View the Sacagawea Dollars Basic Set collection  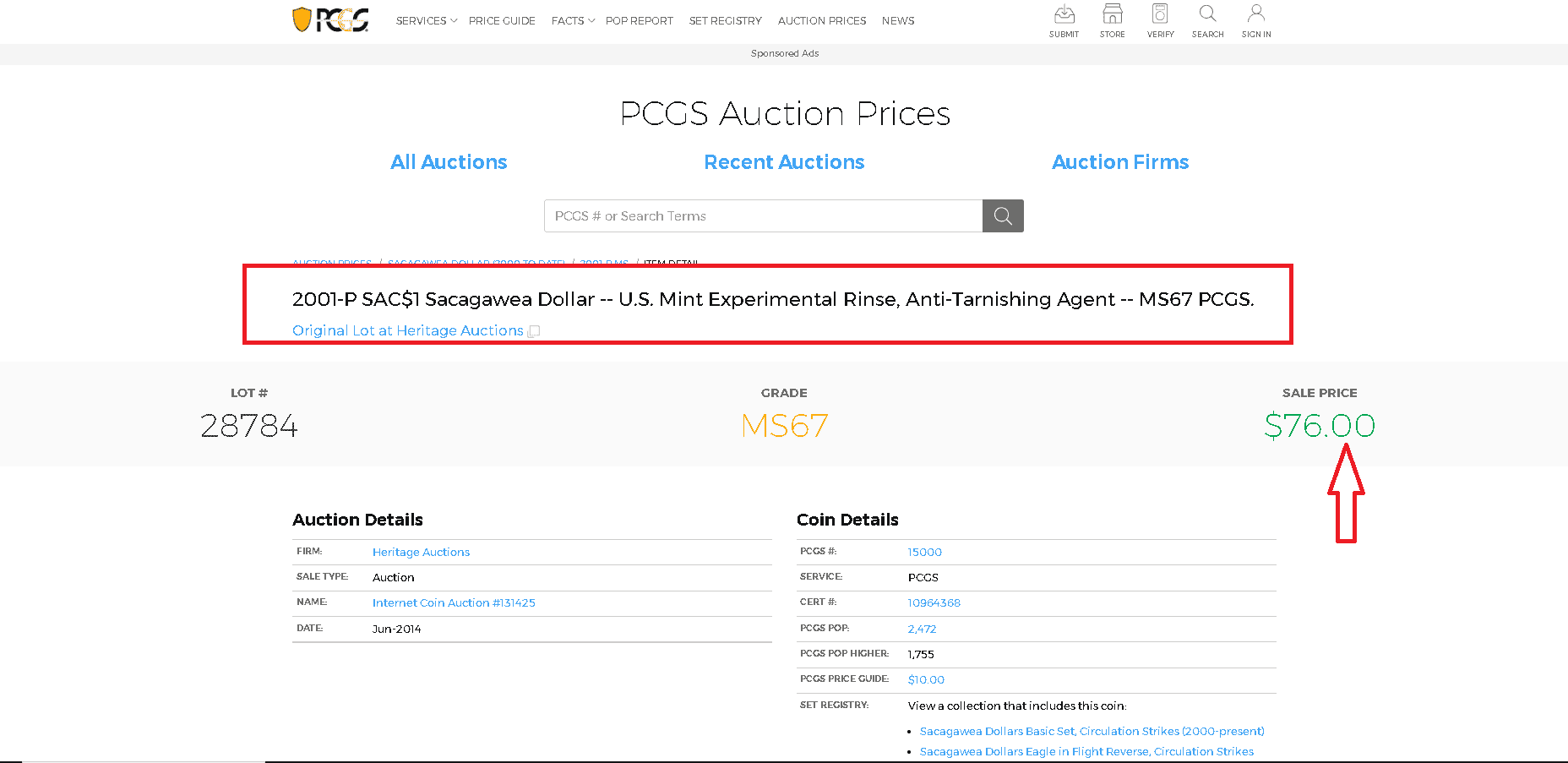point(1092,730)
